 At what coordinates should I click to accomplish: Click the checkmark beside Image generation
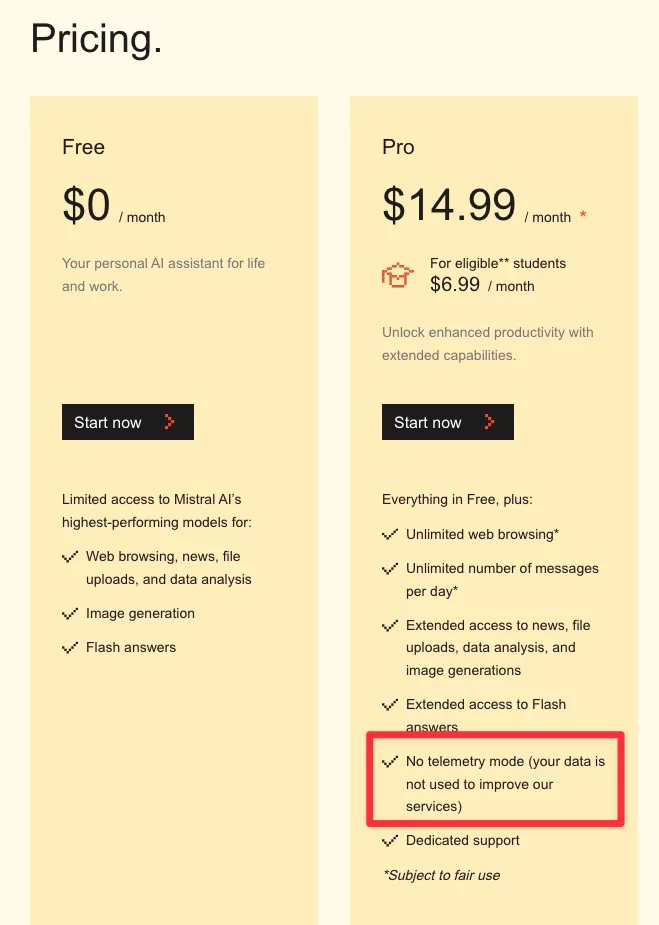70,614
